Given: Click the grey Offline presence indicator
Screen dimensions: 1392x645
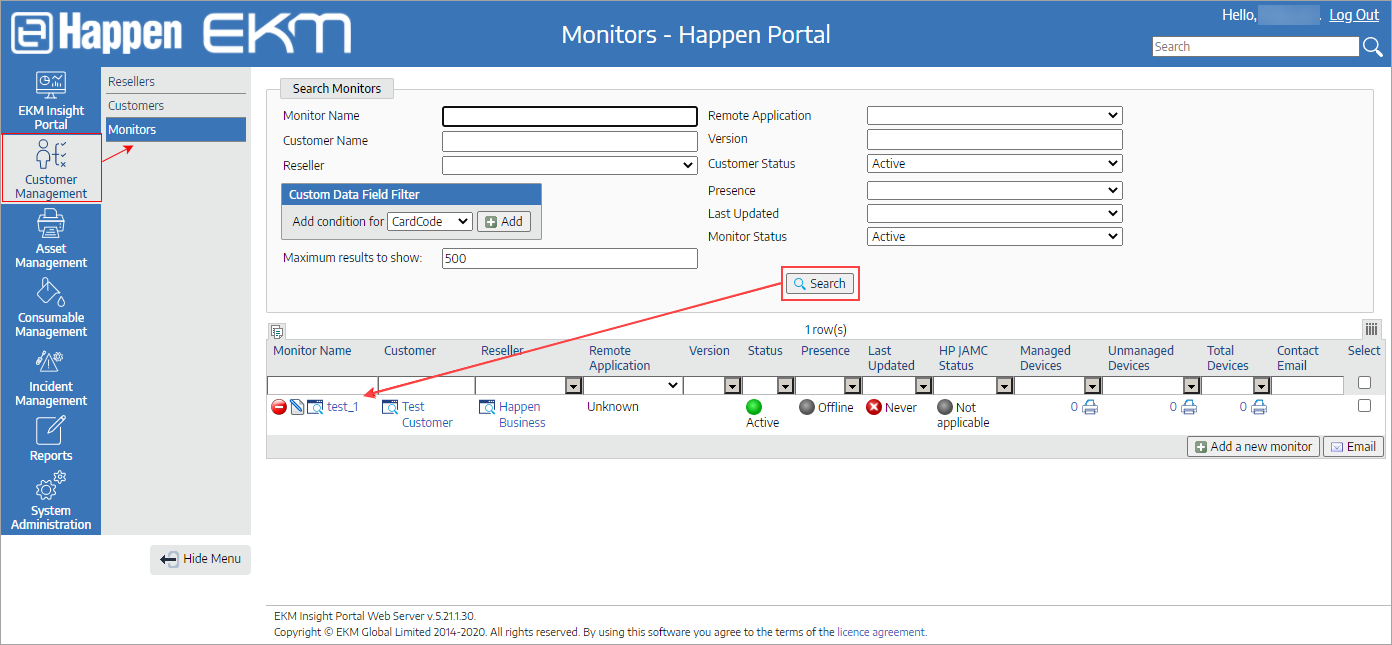Looking at the screenshot, I should pyautogui.click(x=807, y=407).
